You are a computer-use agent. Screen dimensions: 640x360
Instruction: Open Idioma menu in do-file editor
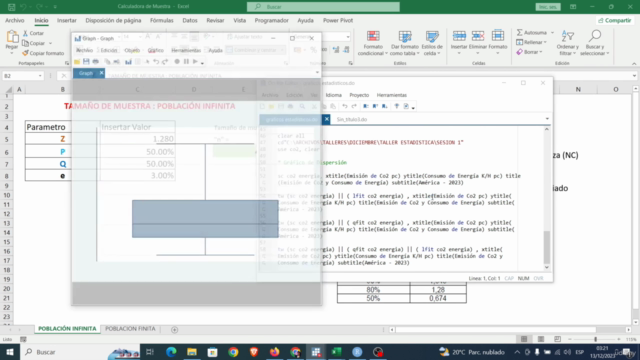pyautogui.click(x=333, y=95)
